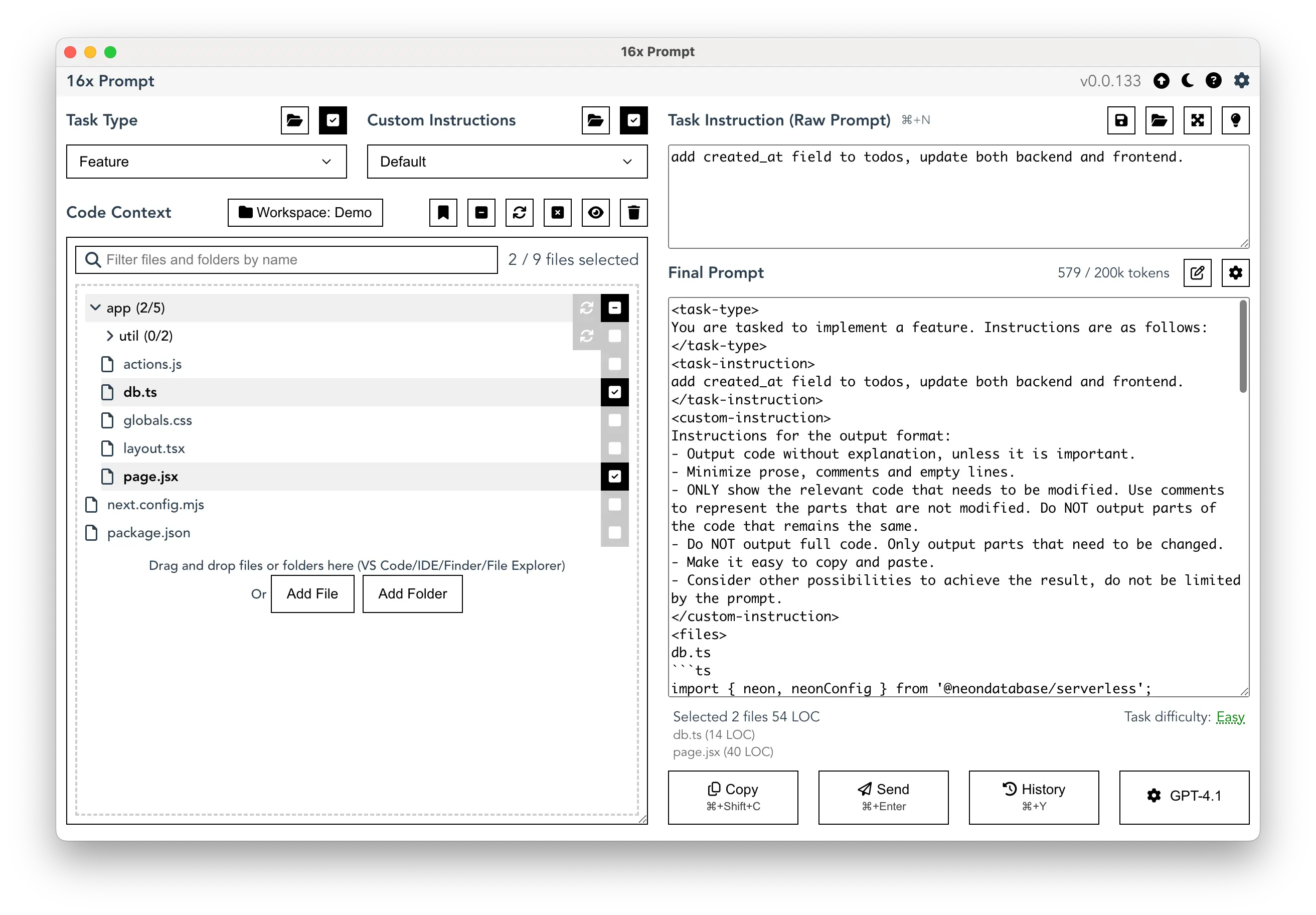The height and width of the screenshot is (915, 1316).
Task: Uncheck the page.jsx checkbox
Action: (614, 477)
